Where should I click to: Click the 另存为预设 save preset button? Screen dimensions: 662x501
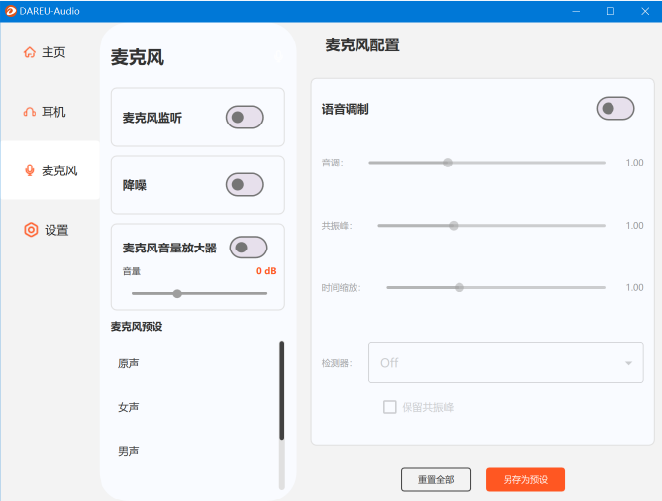tap(525, 480)
